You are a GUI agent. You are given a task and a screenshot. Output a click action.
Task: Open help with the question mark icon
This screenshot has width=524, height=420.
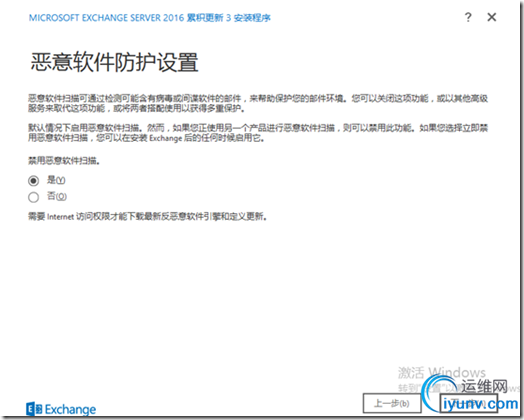pos(468,17)
